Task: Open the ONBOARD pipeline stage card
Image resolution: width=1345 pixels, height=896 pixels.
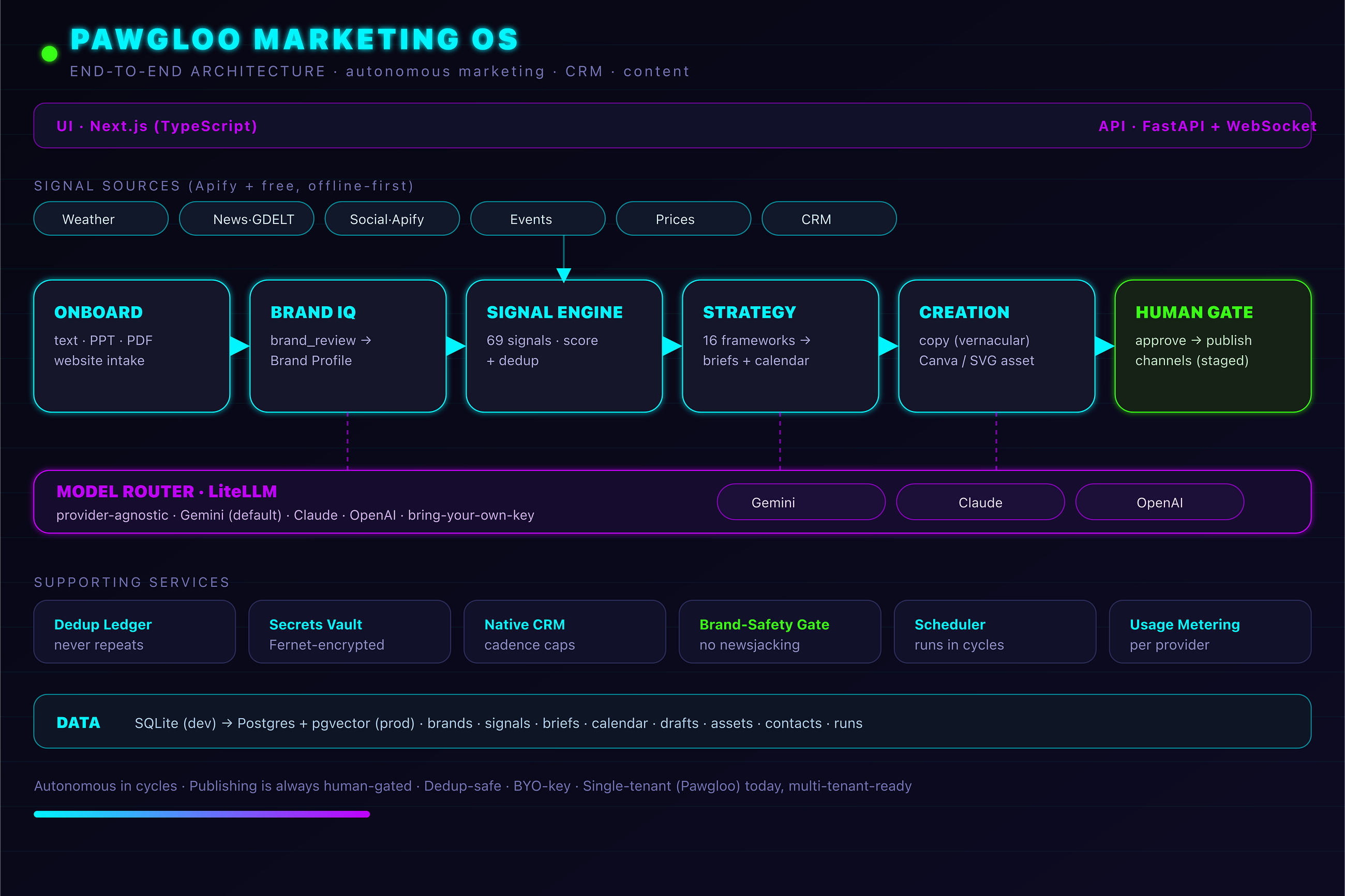Action: tap(132, 346)
